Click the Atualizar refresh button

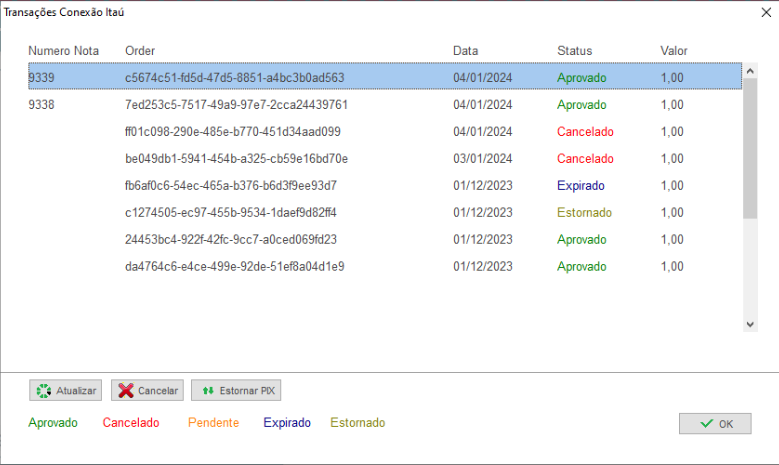(65, 391)
